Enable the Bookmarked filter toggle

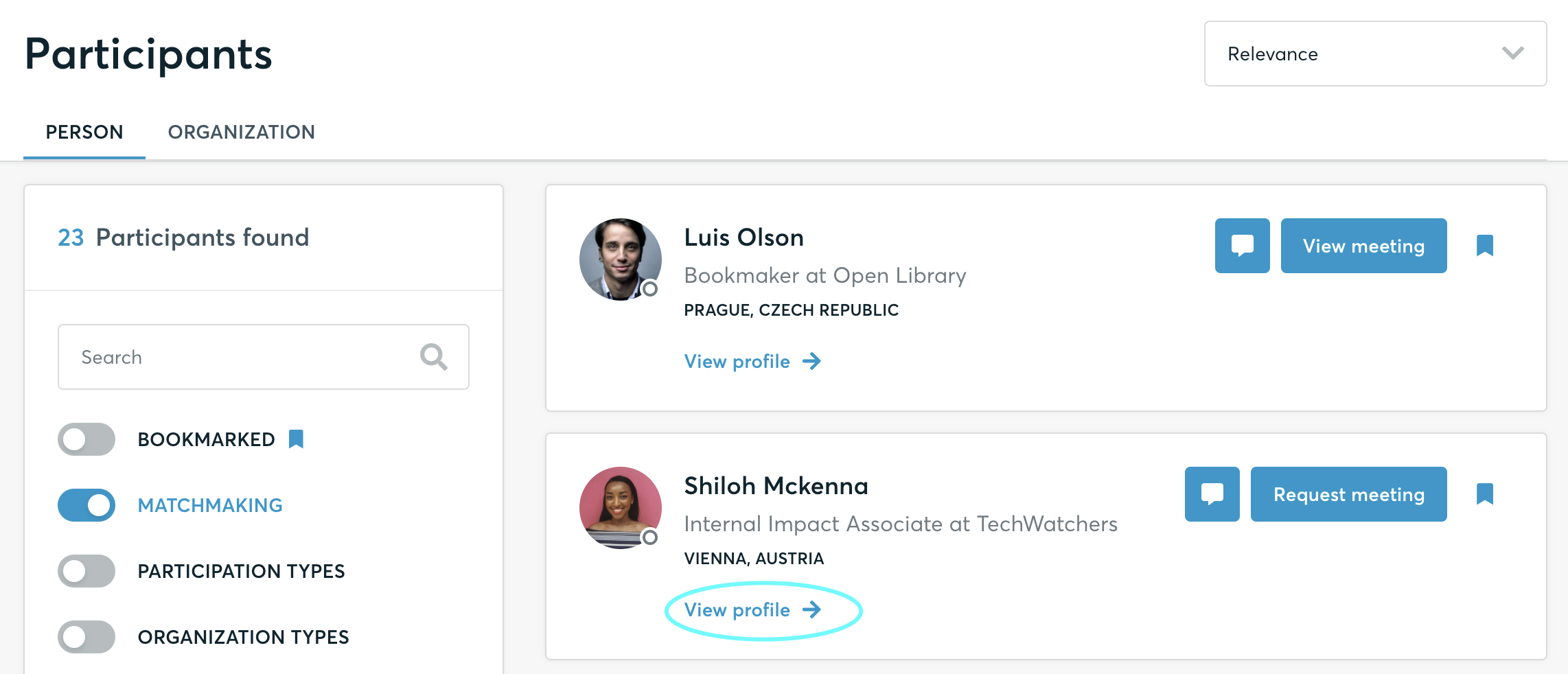point(87,439)
